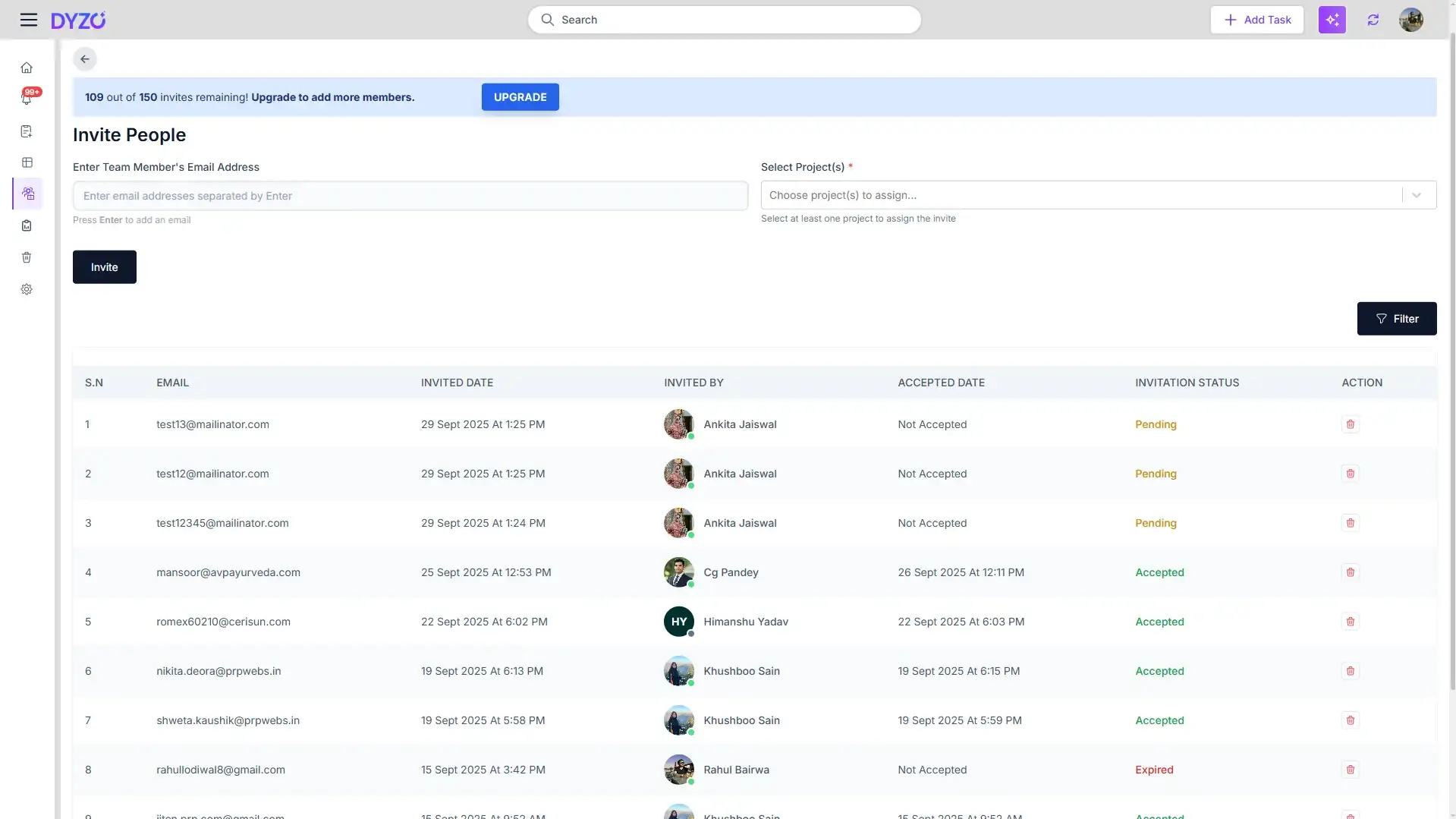1456x819 pixels.
Task: Open user profile avatar in header
Action: [1410, 20]
